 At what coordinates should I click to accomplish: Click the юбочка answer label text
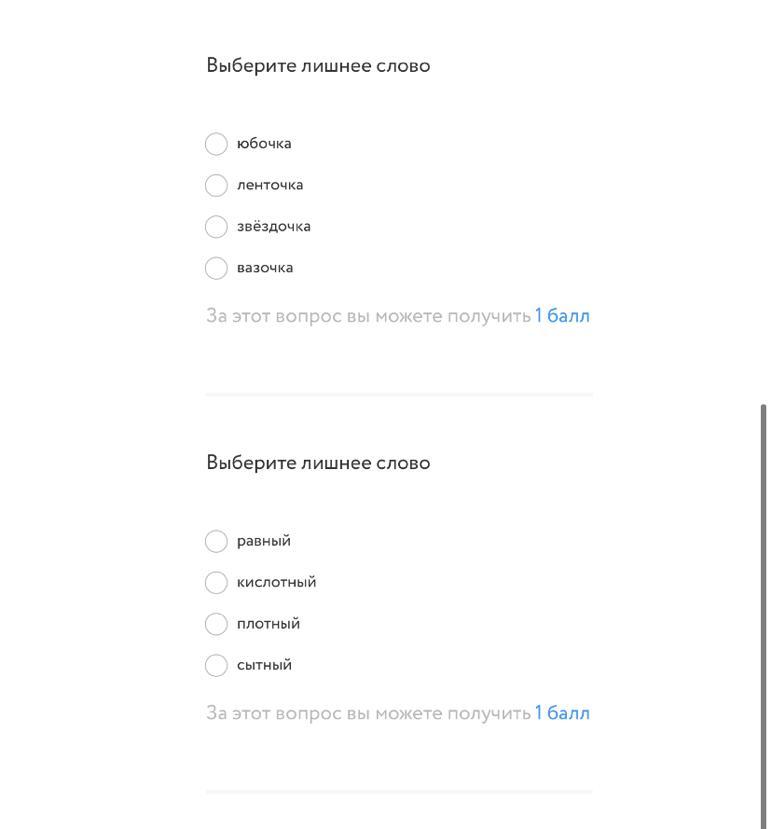(x=264, y=144)
